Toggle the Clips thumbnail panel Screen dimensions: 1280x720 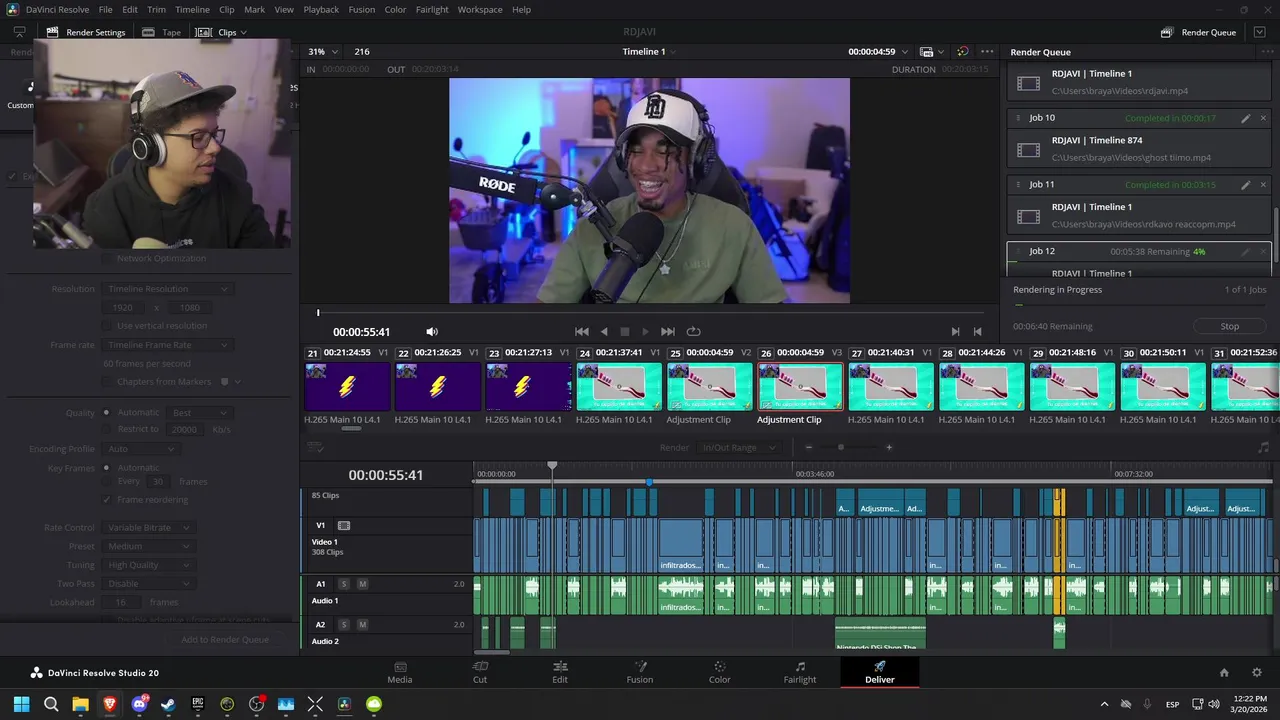219,32
